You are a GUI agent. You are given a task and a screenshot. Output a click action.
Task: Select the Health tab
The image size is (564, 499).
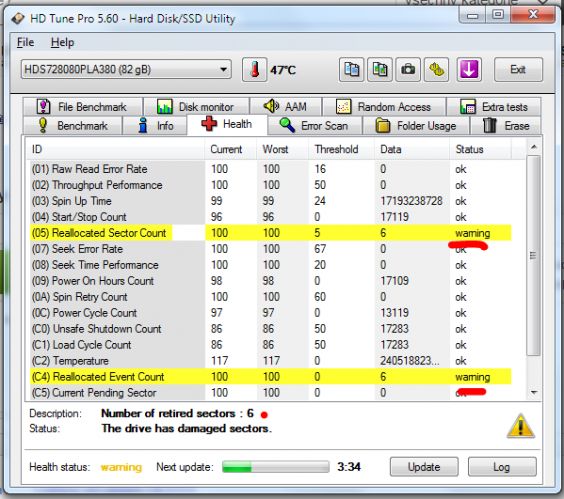[227, 124]
